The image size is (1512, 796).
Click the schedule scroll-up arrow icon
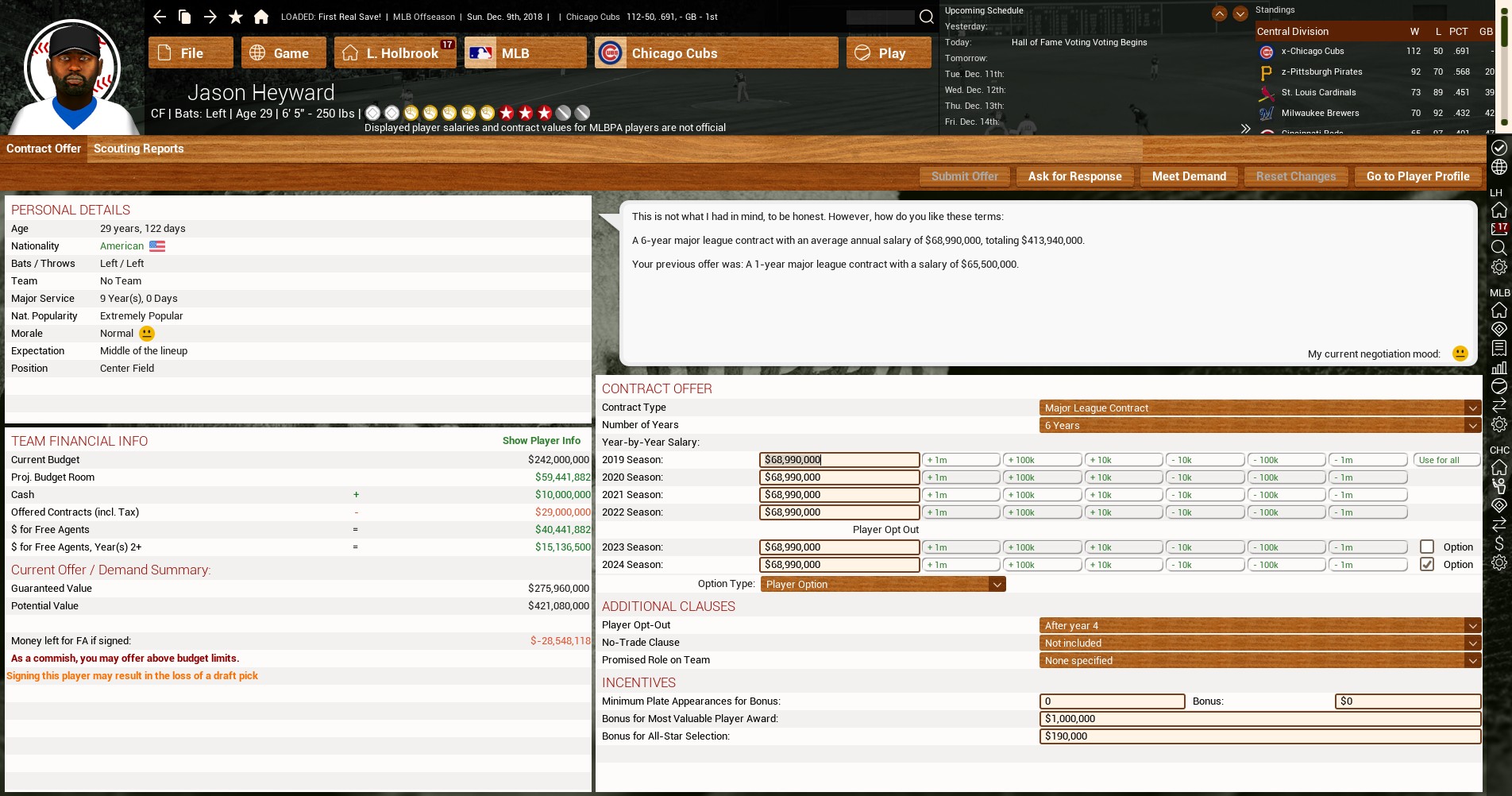click(x=1220, y=14)
